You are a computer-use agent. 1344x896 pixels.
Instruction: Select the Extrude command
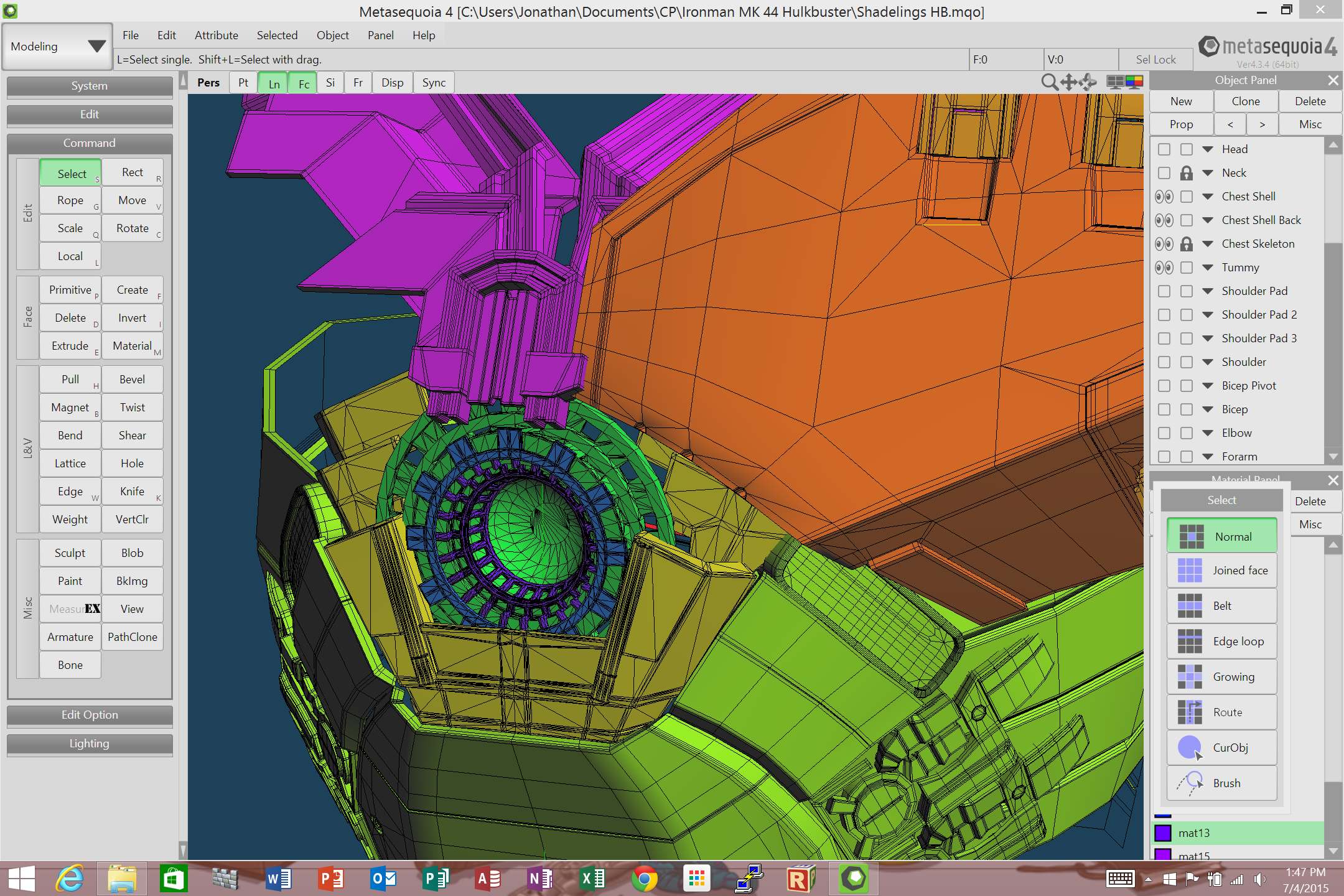[70, 346]
